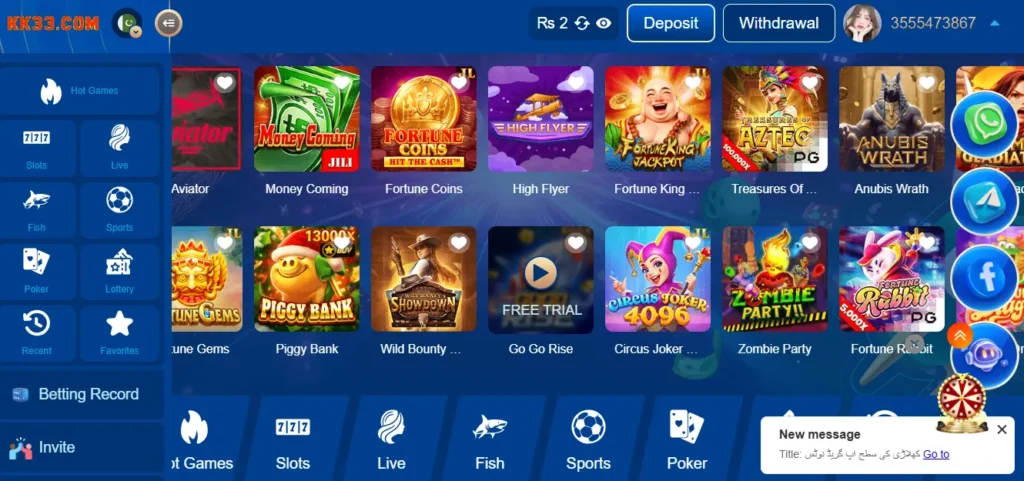Open the Fish category in the sidebar
This screenshot has height=481, width=1024.
pyautogui.click(x=37, y=210)
